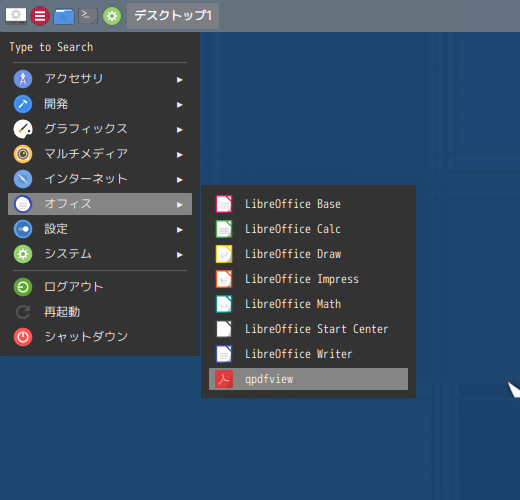Image resolution: width=520 pixels, height=500 pixels.
Task: Expand the アクセサリ submenu arrow
Action: click(180, 80)
